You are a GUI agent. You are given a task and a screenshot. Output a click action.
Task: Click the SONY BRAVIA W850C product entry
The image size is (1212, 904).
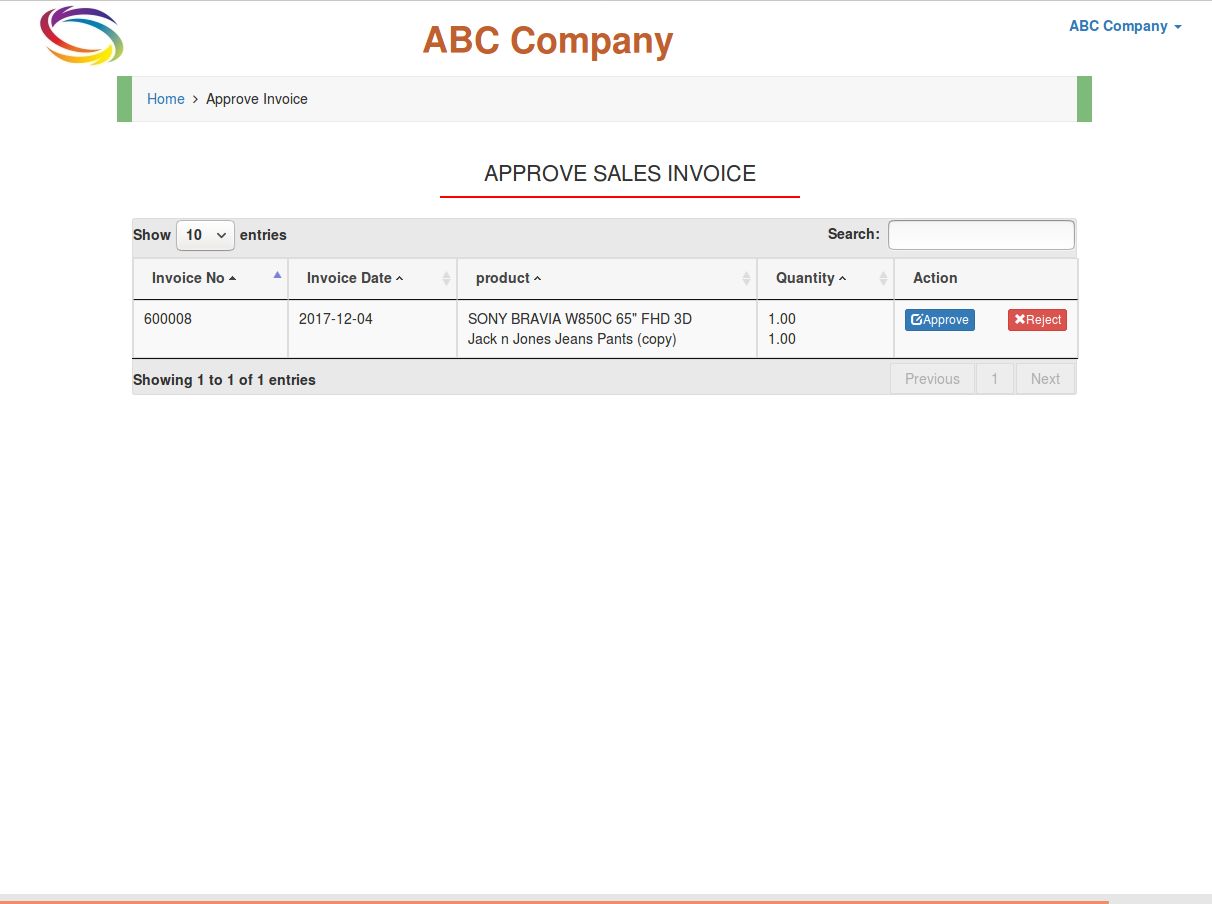click(580, 319)
